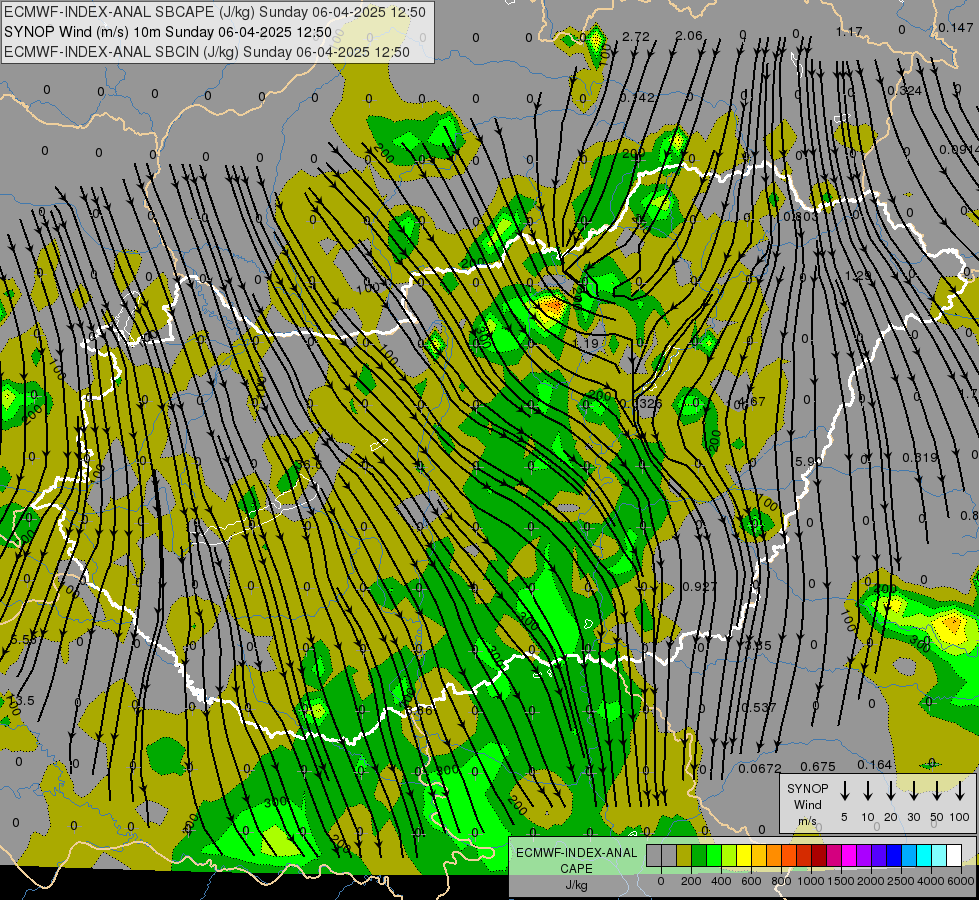Image resolution: width=979 pixels, height=900 pixels.
Task: Click the map value '0.324'
Action: pyautogui.click(x=905, y=91)
